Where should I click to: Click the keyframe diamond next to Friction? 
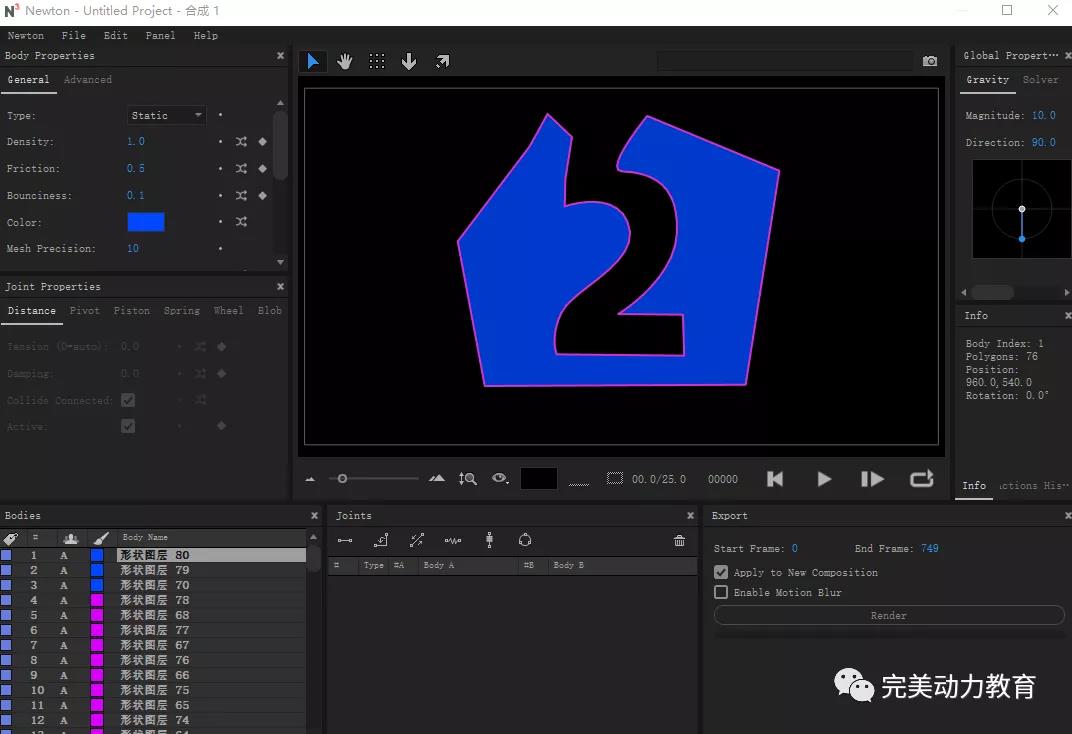coord(263,169)
